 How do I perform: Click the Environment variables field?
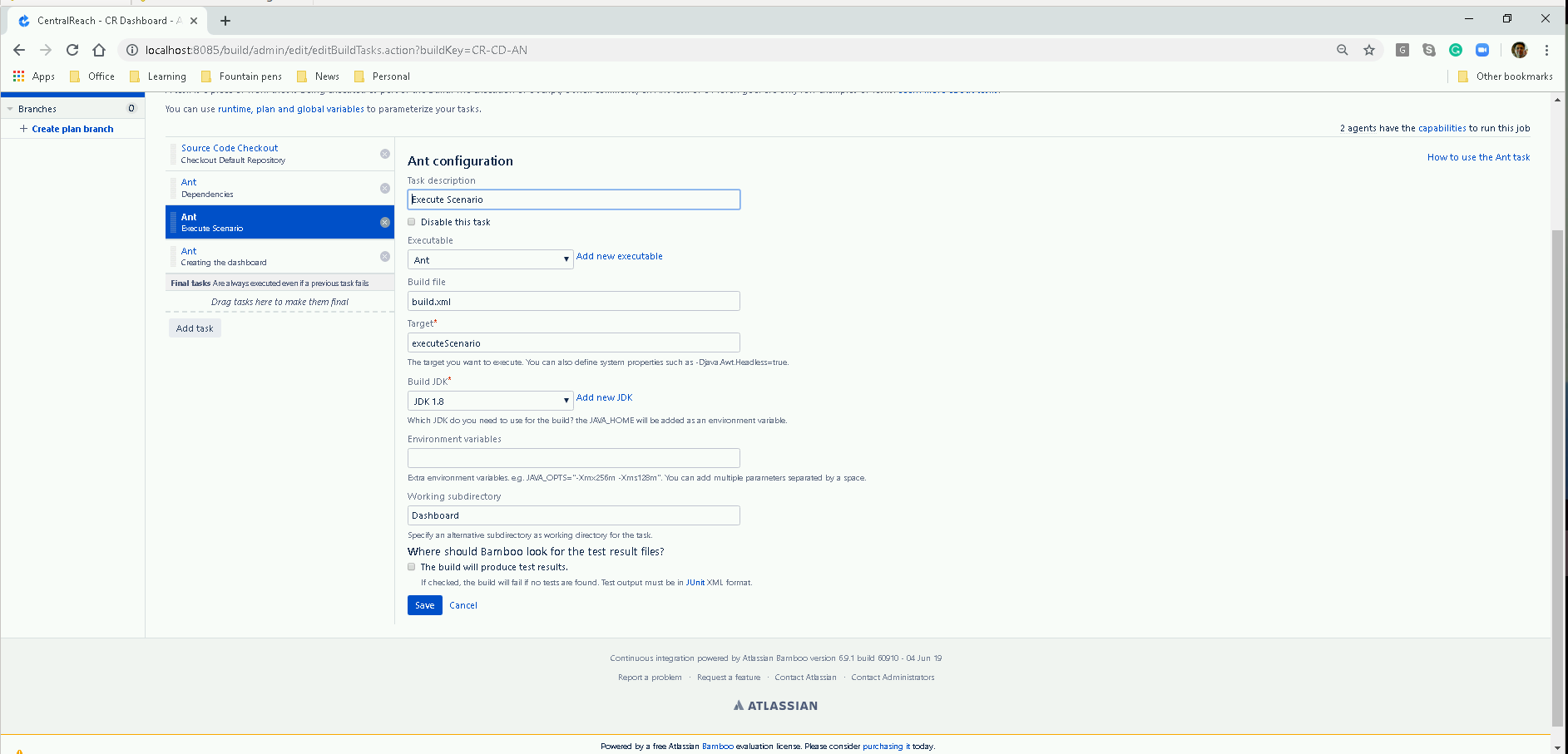(573, 458)
